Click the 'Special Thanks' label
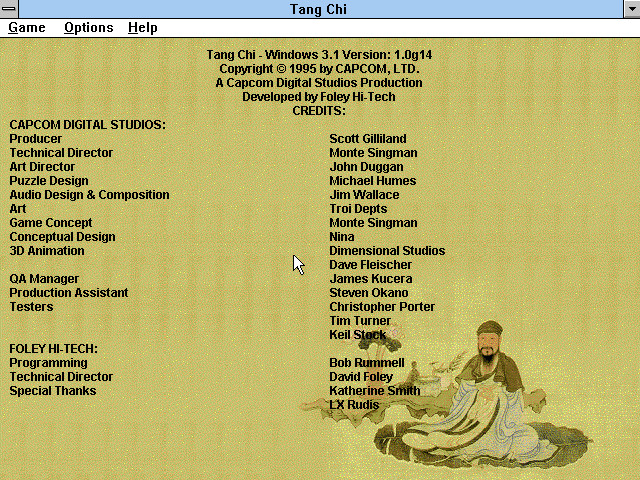 click(53, 391)
